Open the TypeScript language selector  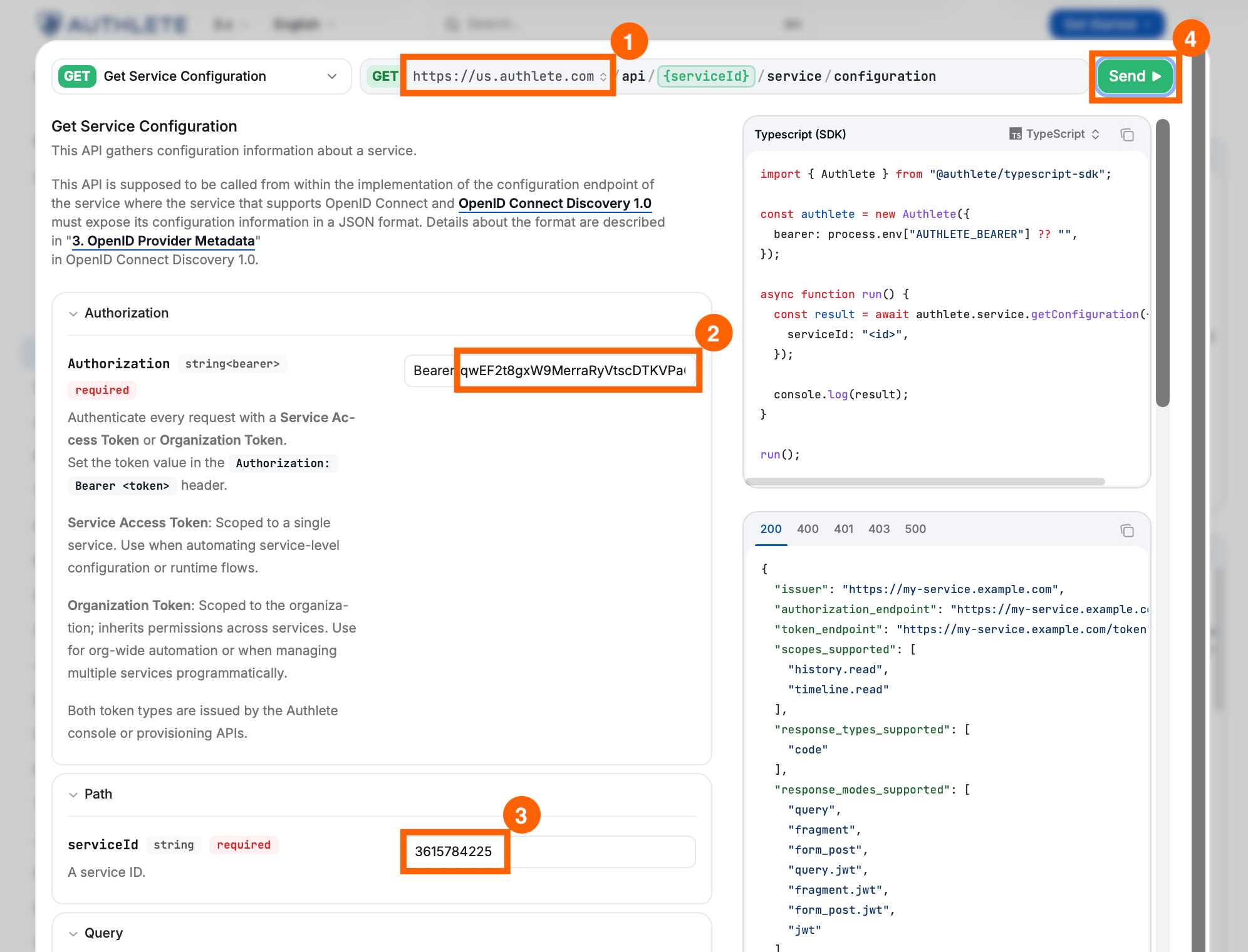click(x=1055, y=134)
